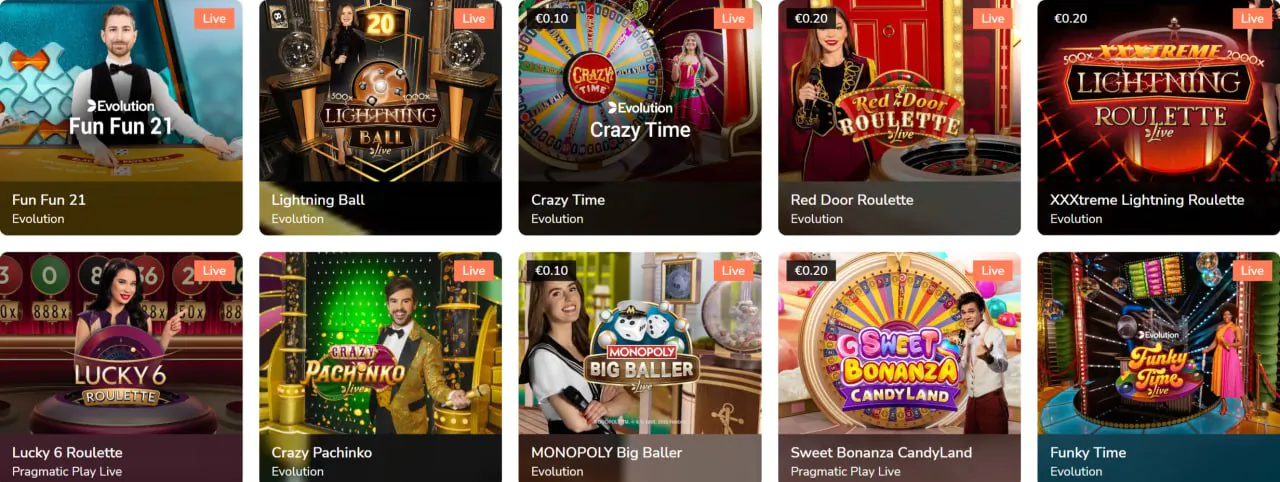Click the Live badge on Fun Fun 21
This screenshot has width=1280, height=482.
click(214, 18)
